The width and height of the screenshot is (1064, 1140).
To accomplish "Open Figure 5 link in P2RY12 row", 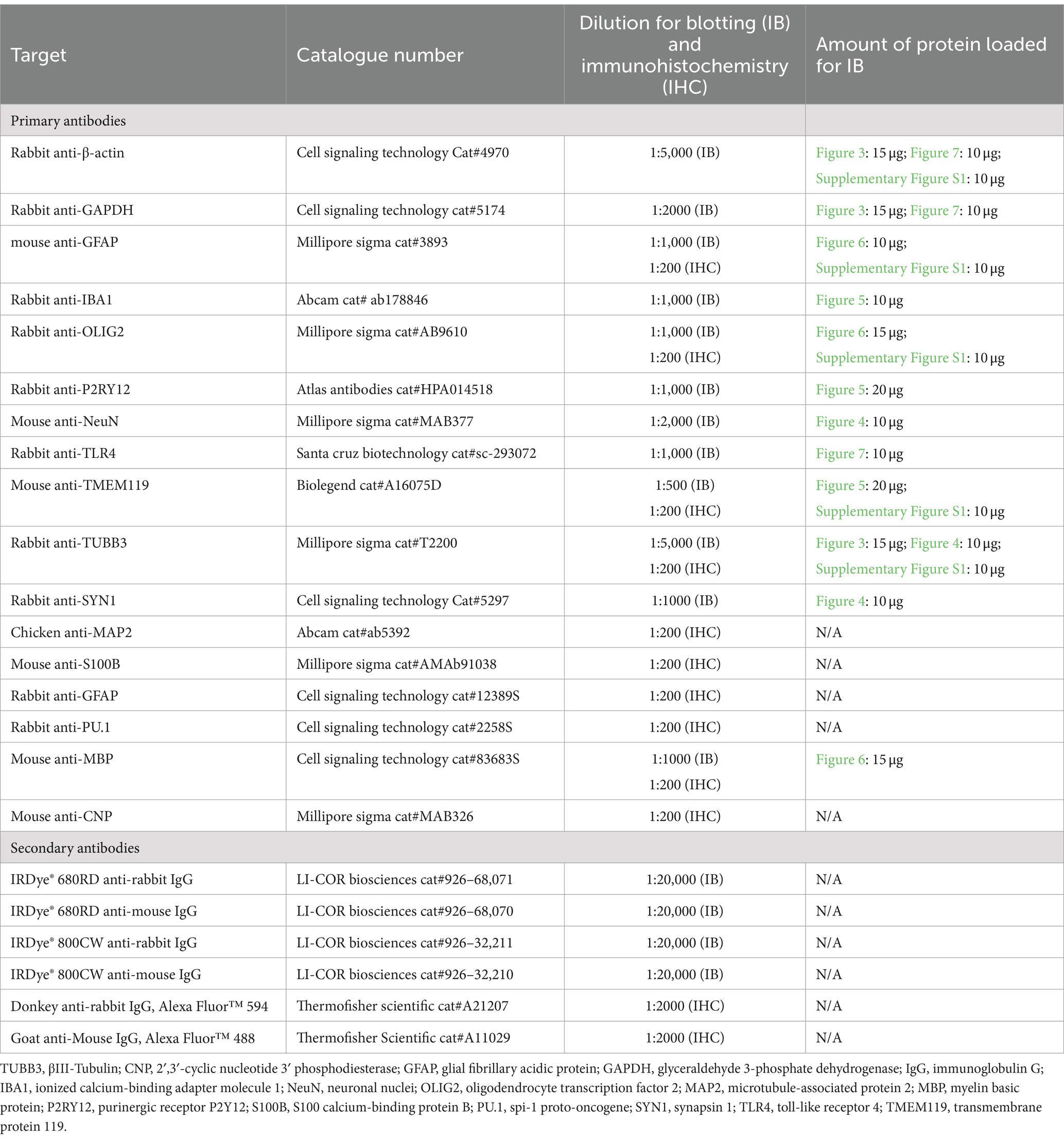I will coord(840,390).
